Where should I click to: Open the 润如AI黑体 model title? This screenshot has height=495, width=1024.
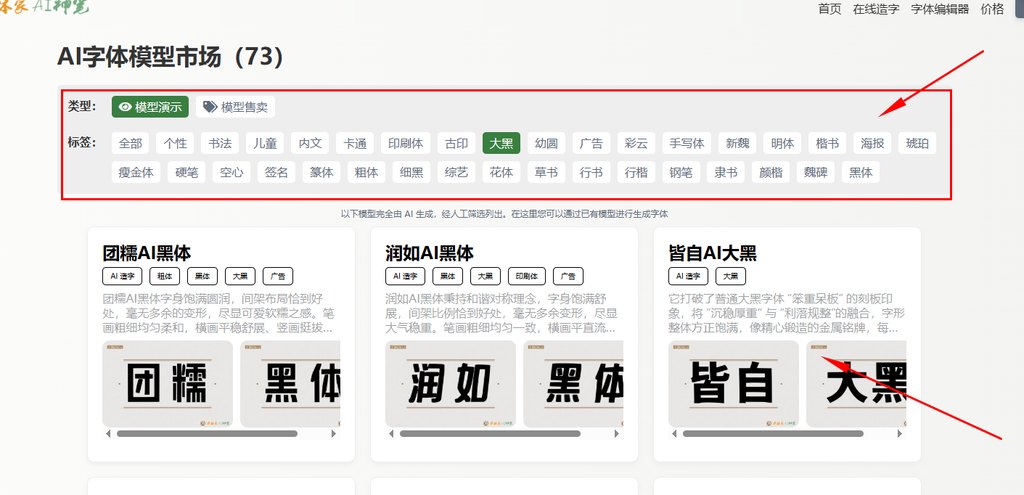[x=430, y=253]
